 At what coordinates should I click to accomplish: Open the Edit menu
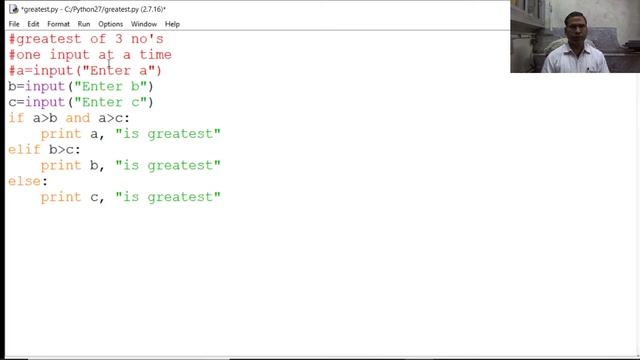(x=33, y=24)
